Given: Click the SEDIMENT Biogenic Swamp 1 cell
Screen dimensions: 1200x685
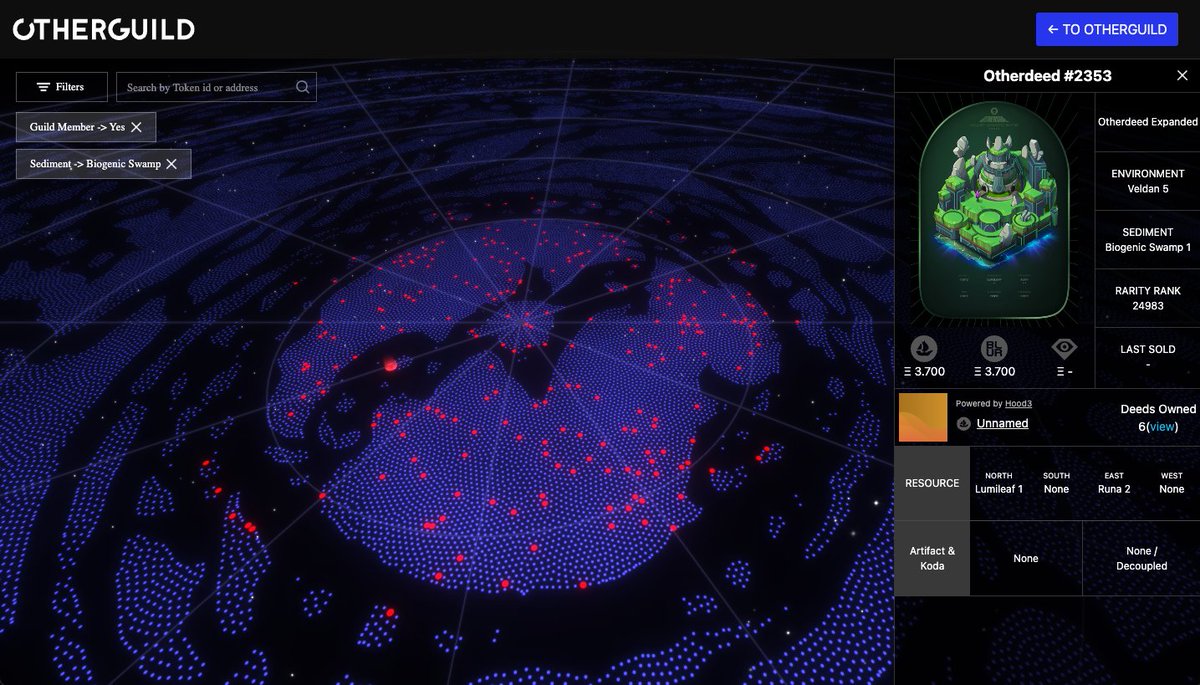Looking at the screenshot, I should 1148,240.
